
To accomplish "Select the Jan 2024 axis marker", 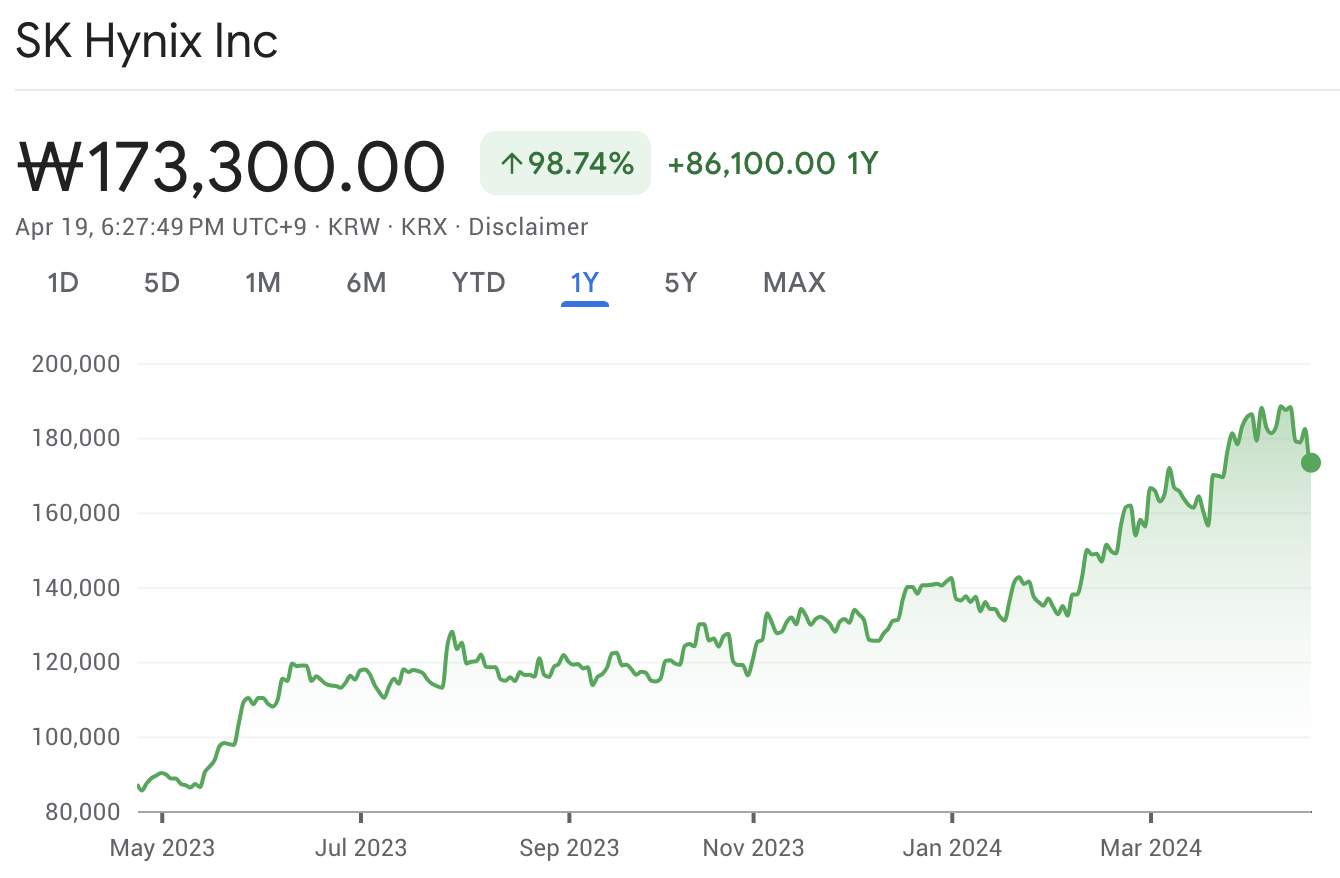I will click(951, 848).
